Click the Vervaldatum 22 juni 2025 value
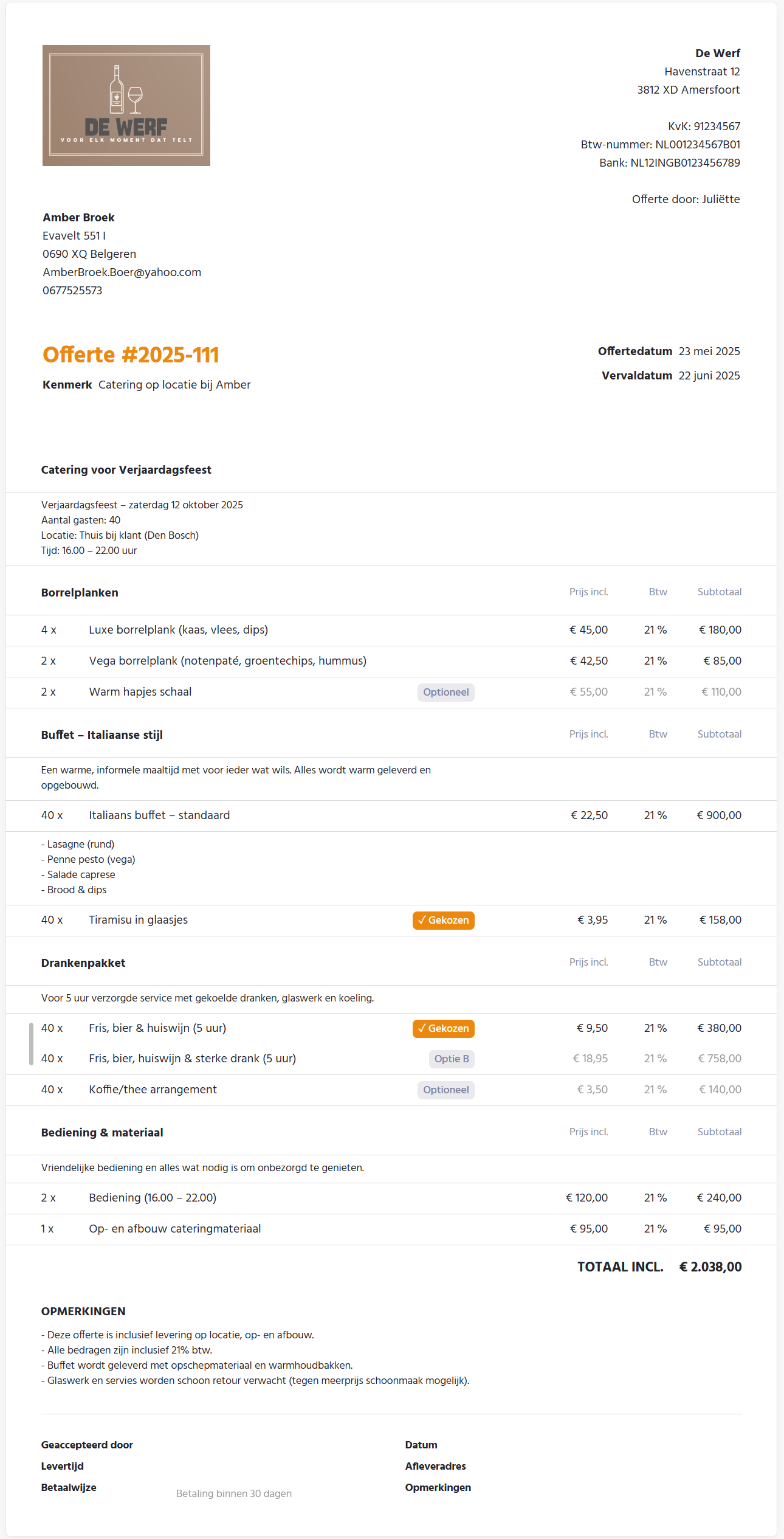The height and width of the screenshot is (1539, 784). click(709, 376)
